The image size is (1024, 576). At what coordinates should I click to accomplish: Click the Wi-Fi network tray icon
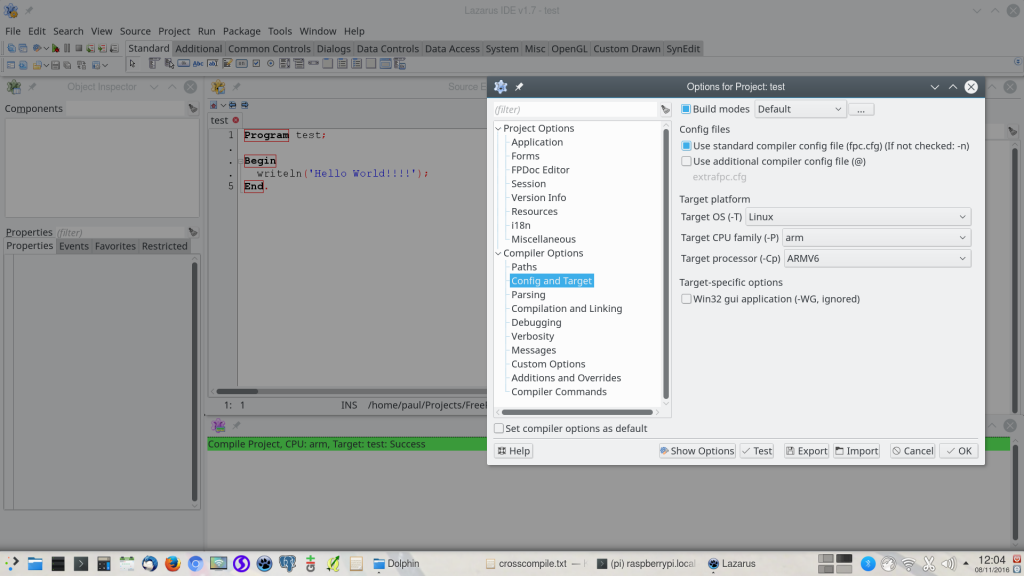tap(908, 564)
